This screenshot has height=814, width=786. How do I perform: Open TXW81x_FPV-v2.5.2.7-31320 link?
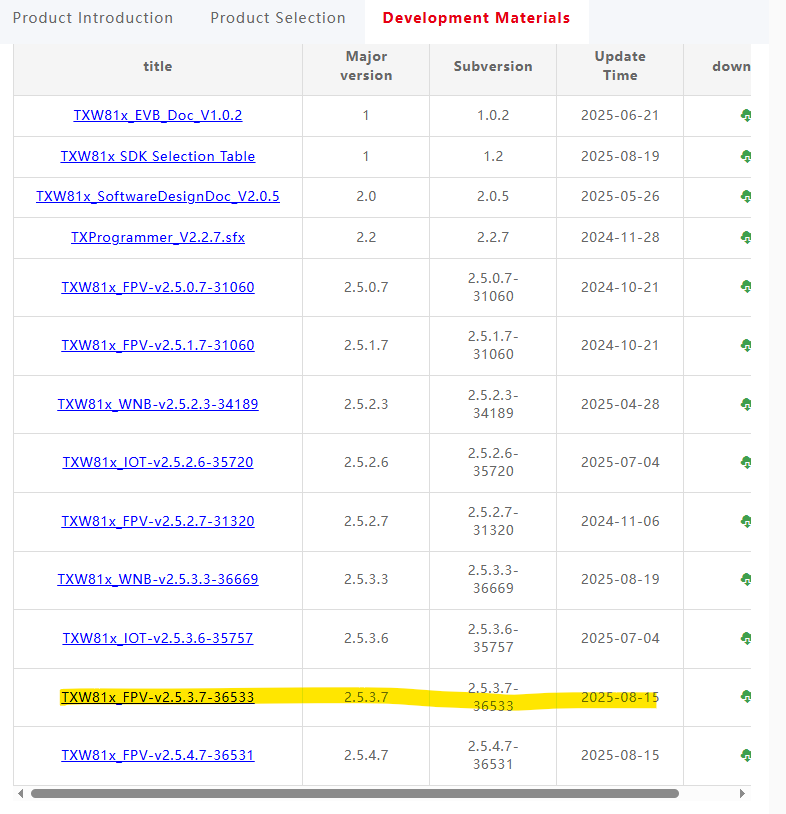[x=158, y=521]
